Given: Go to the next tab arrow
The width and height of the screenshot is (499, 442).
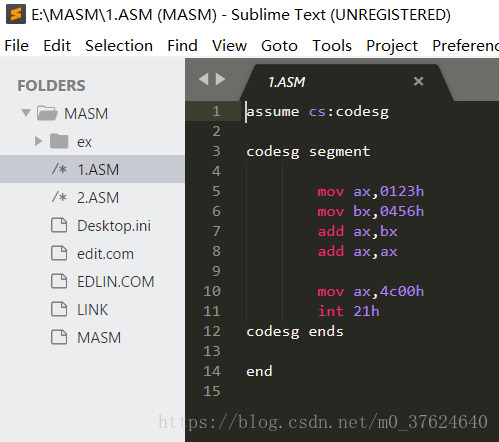Looking at the screenshot, I should tap(220, 79).
